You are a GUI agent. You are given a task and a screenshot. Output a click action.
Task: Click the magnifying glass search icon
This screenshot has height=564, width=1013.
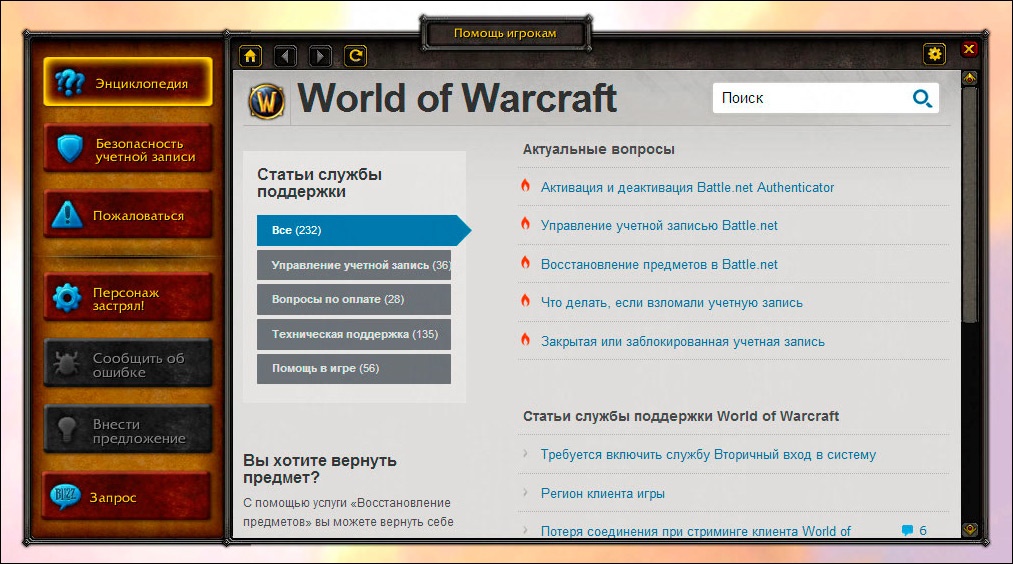922,98
